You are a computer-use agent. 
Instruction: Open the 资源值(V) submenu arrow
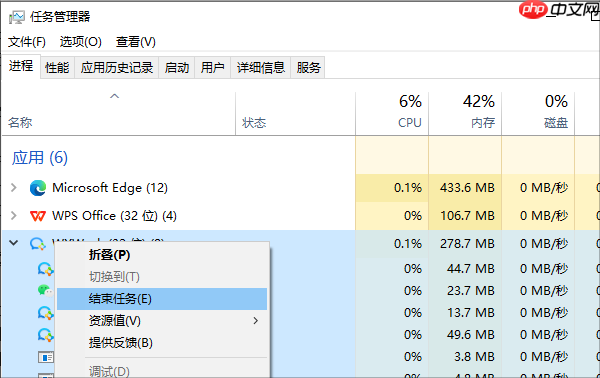256,321
